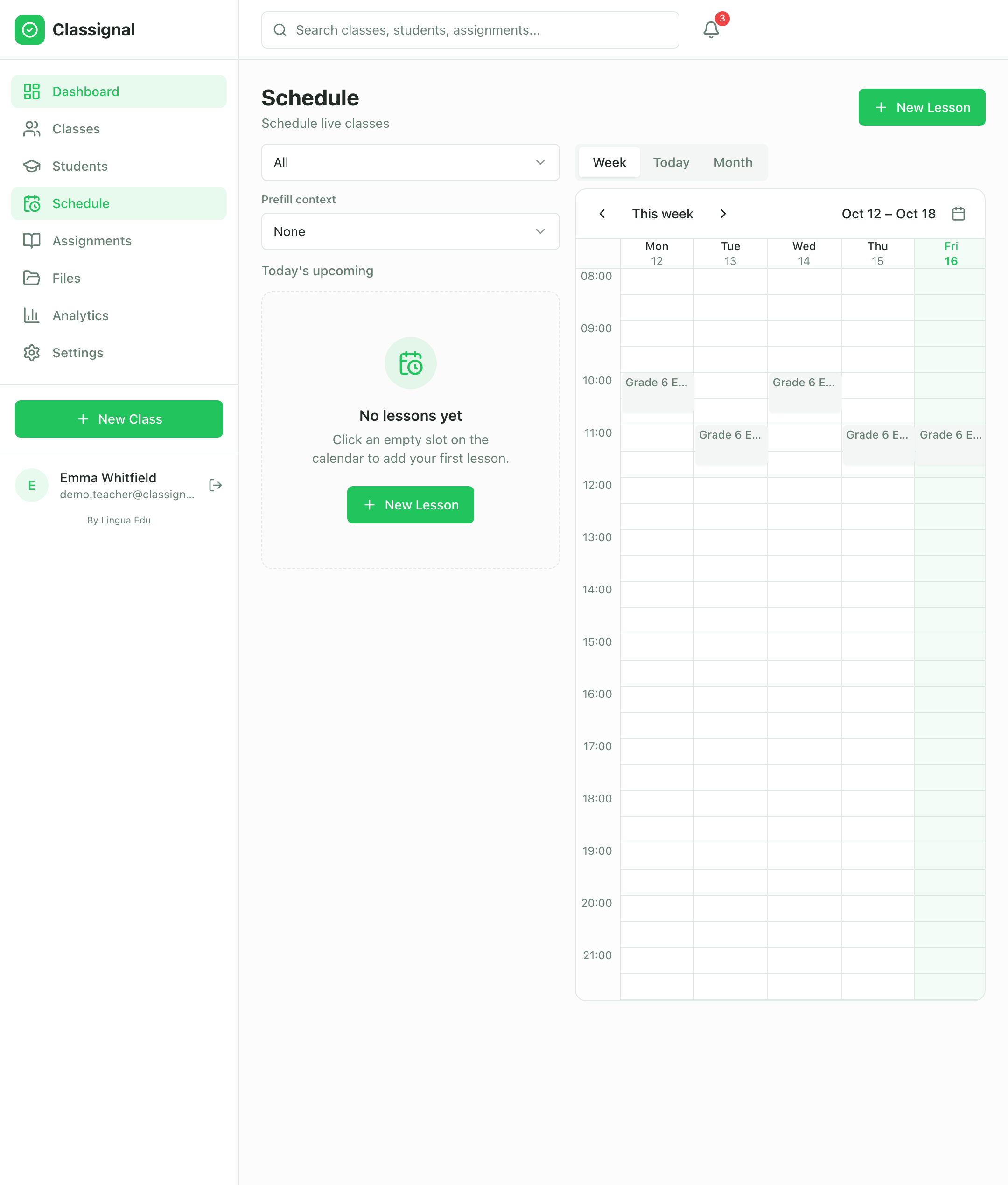Click the Classignal logo icon
The width and height of the screenshot is (1008, 1185).
tap(30, 30)
